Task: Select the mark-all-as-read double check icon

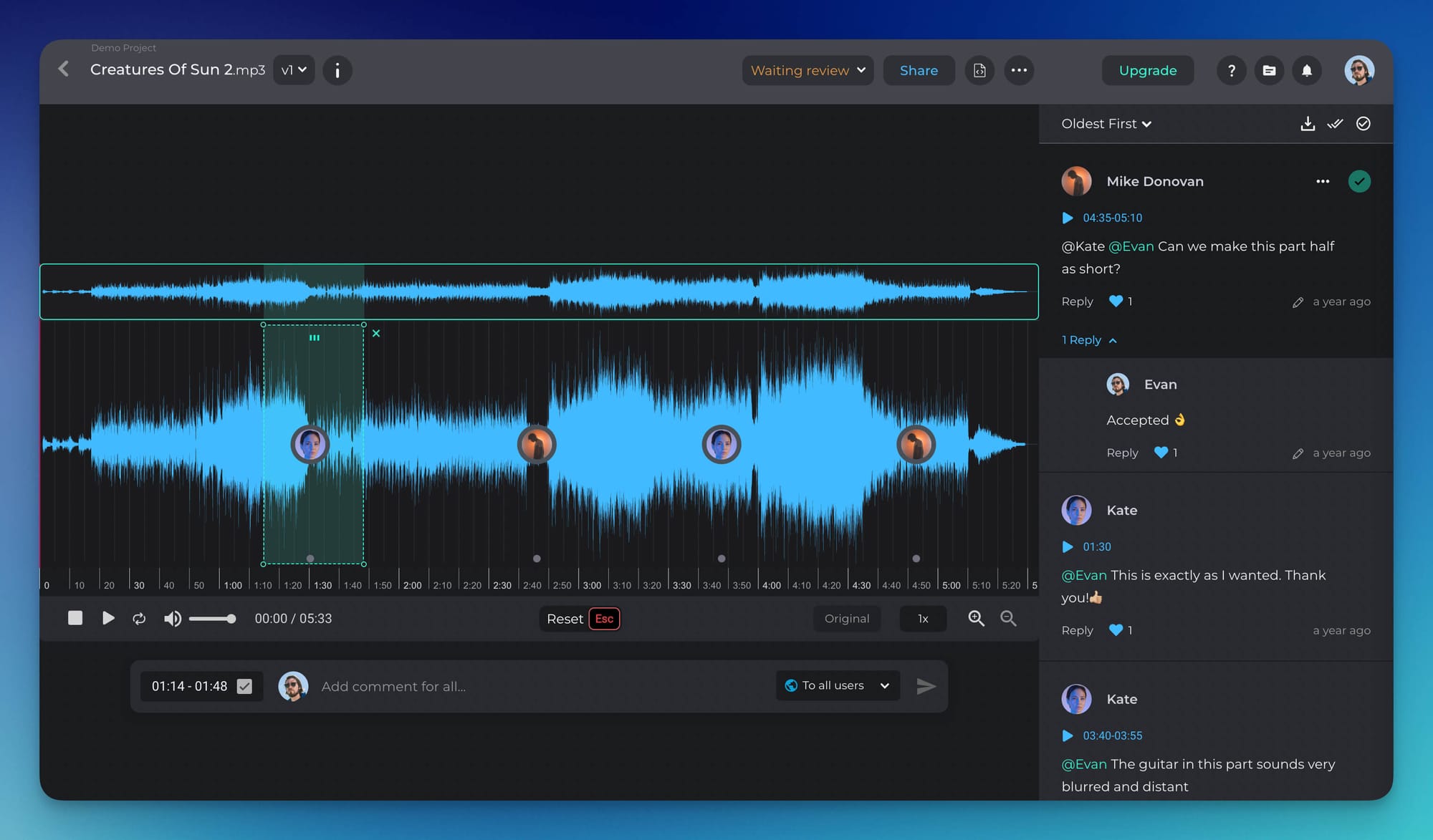Action: coord(1336,123)
